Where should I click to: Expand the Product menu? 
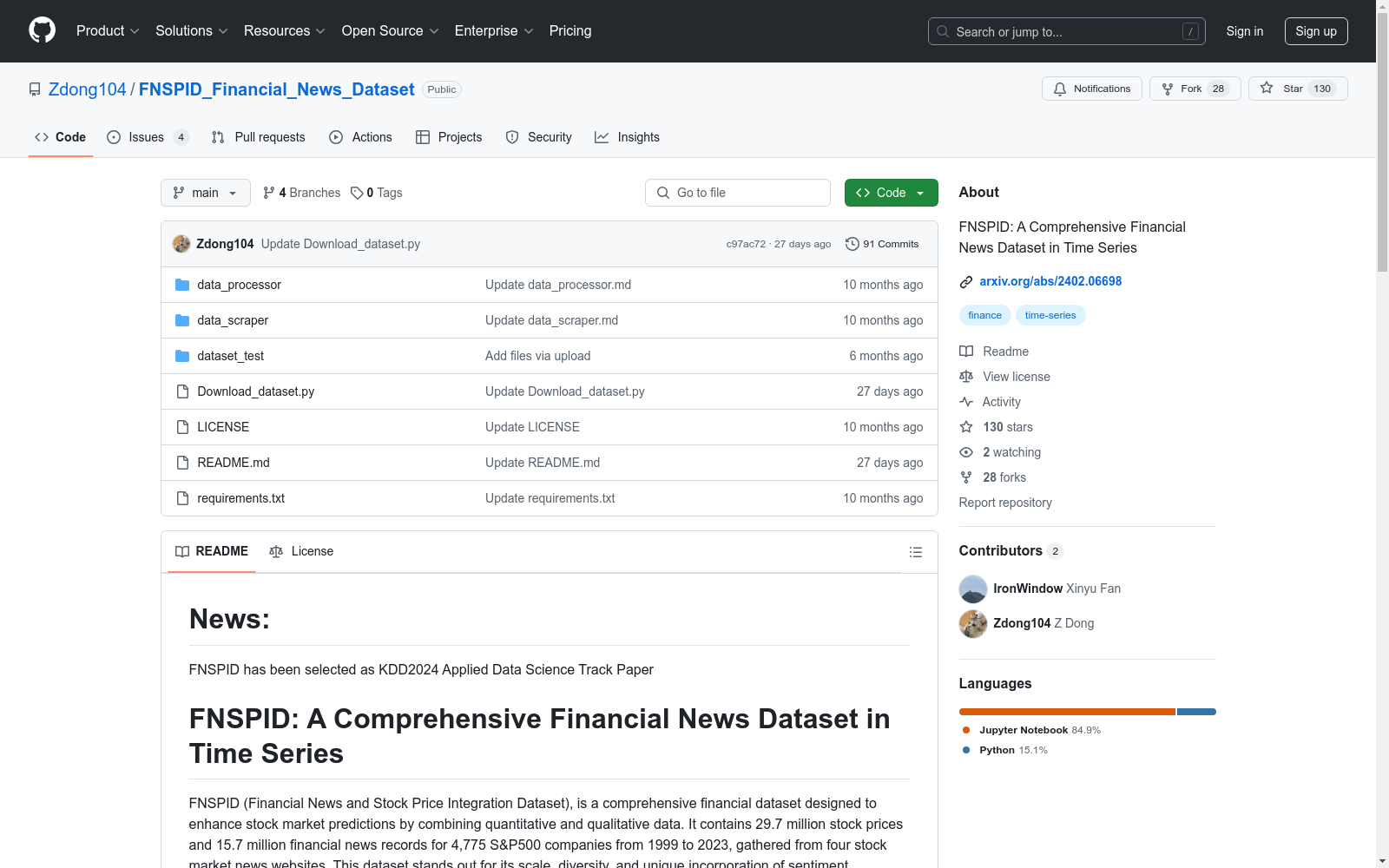click(108, 30)
